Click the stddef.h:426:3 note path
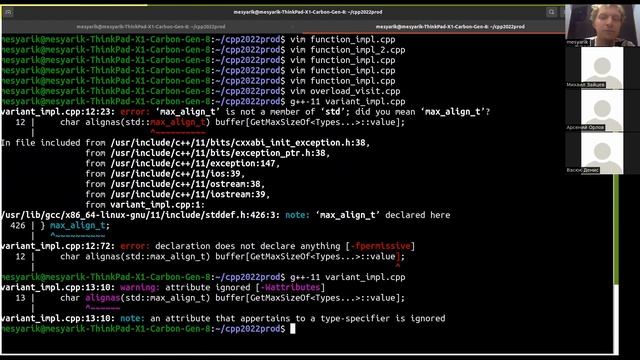Image resolution: width=640 pixels, height=360 pixels. coord(140,215)
